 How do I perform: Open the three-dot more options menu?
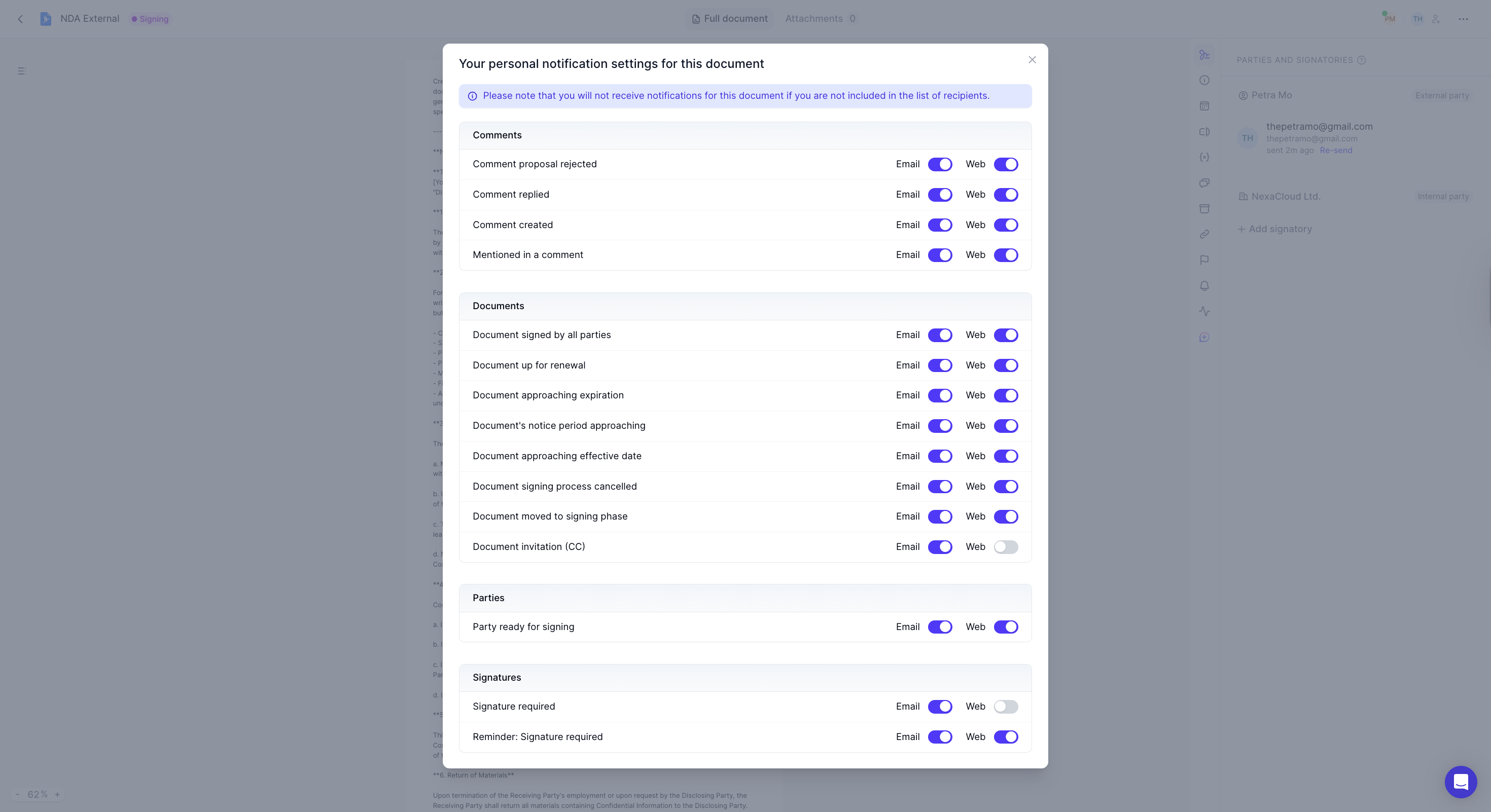[x=1463, y=19]
